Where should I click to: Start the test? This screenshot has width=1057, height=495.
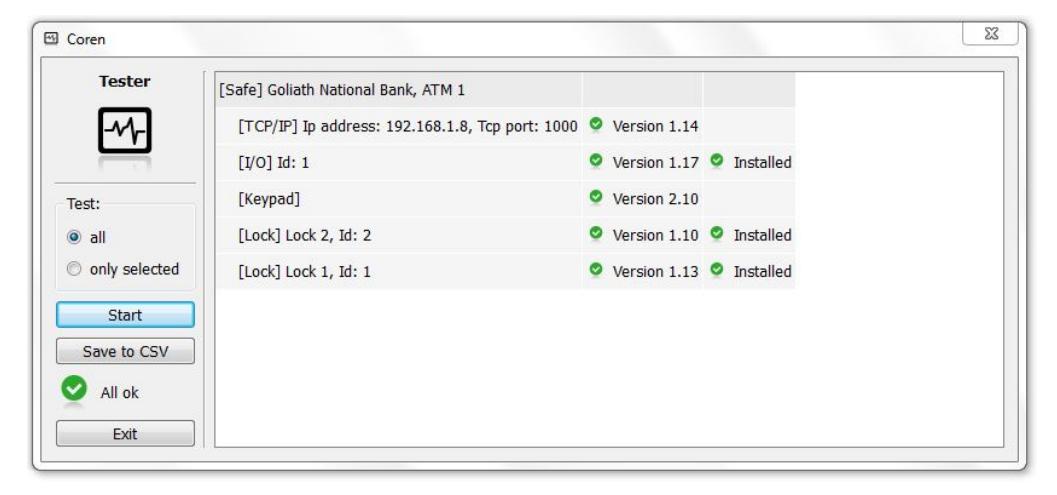[125, 315]
